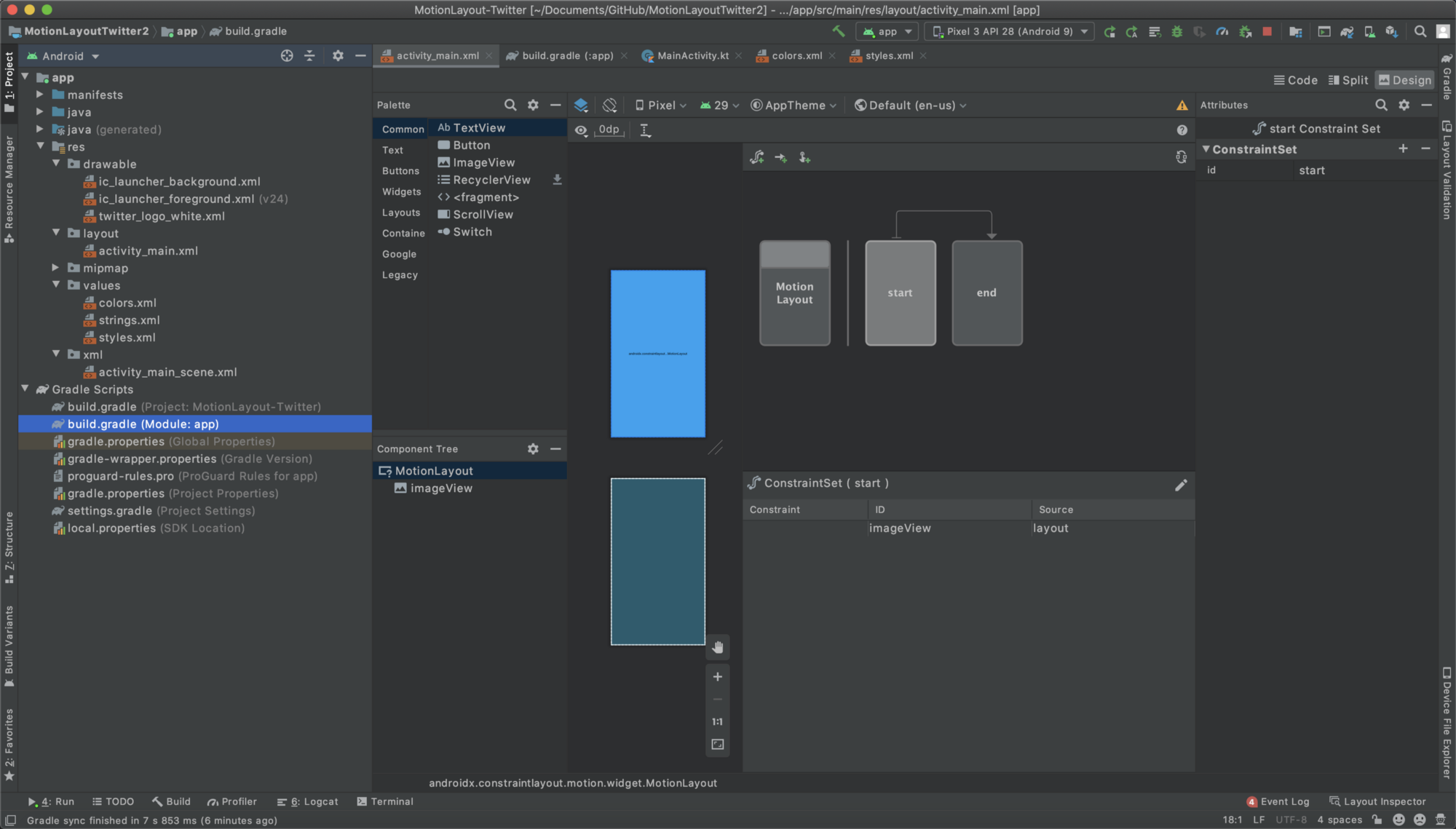Click the Create Transition arrow icon
The height and width of the screenshot is (829, 1456).
[x=780, y=157]
